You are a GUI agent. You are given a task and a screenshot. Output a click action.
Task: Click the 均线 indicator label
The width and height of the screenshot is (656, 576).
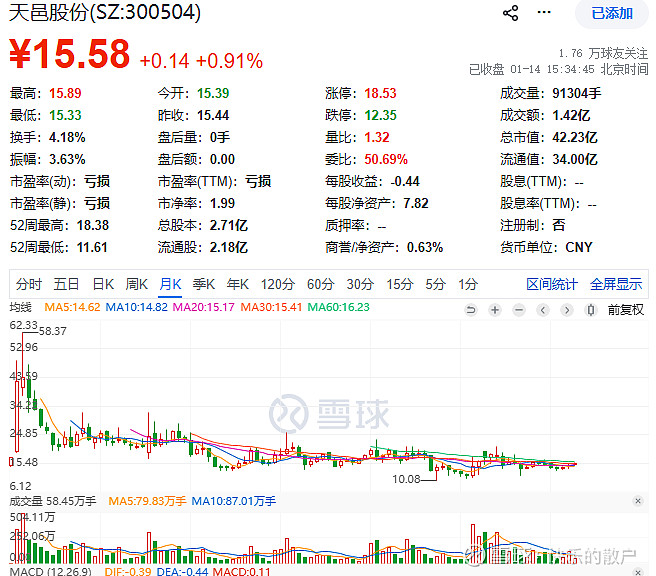click(20, 307)
